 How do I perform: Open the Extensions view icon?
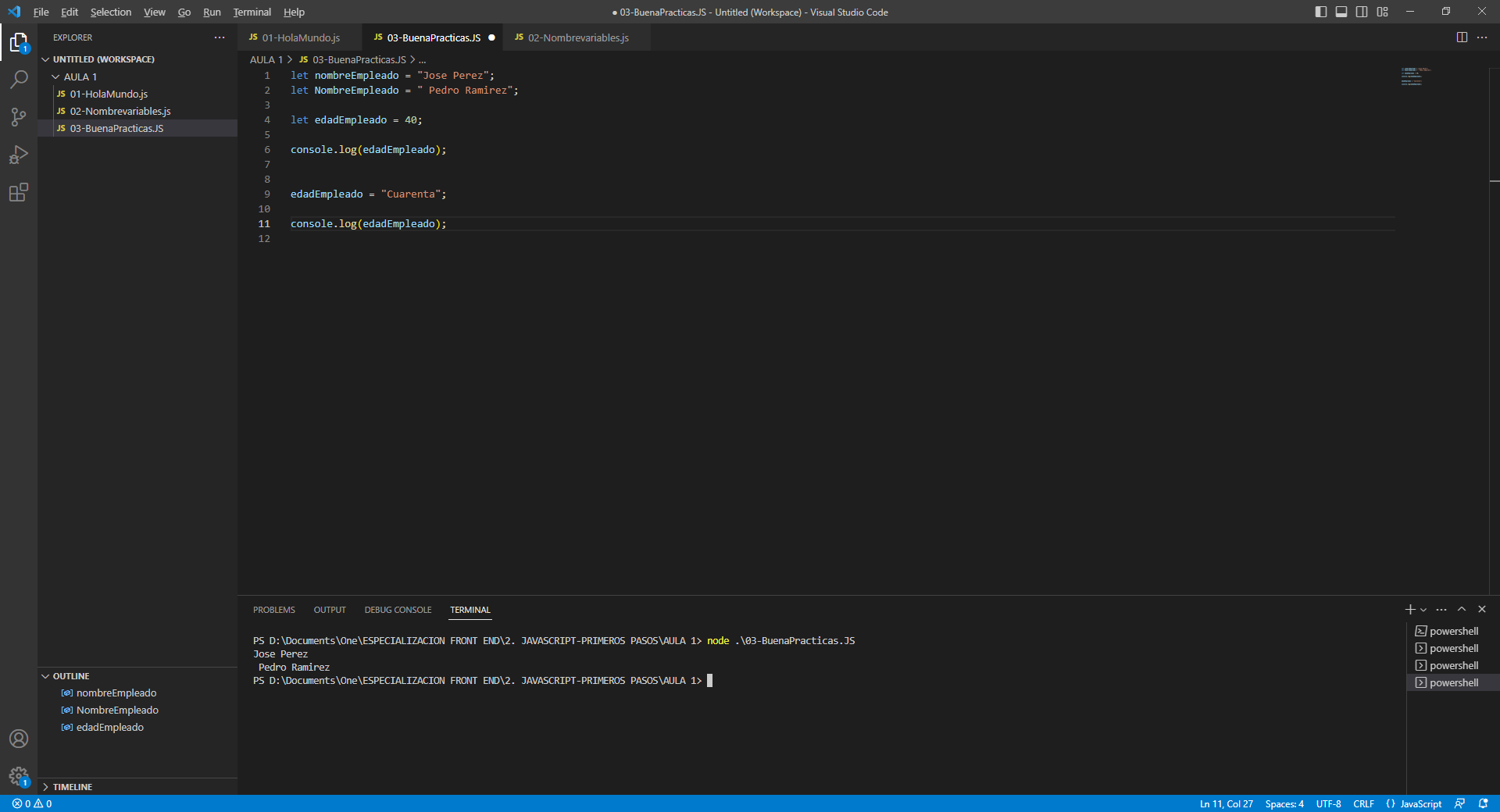19,192
